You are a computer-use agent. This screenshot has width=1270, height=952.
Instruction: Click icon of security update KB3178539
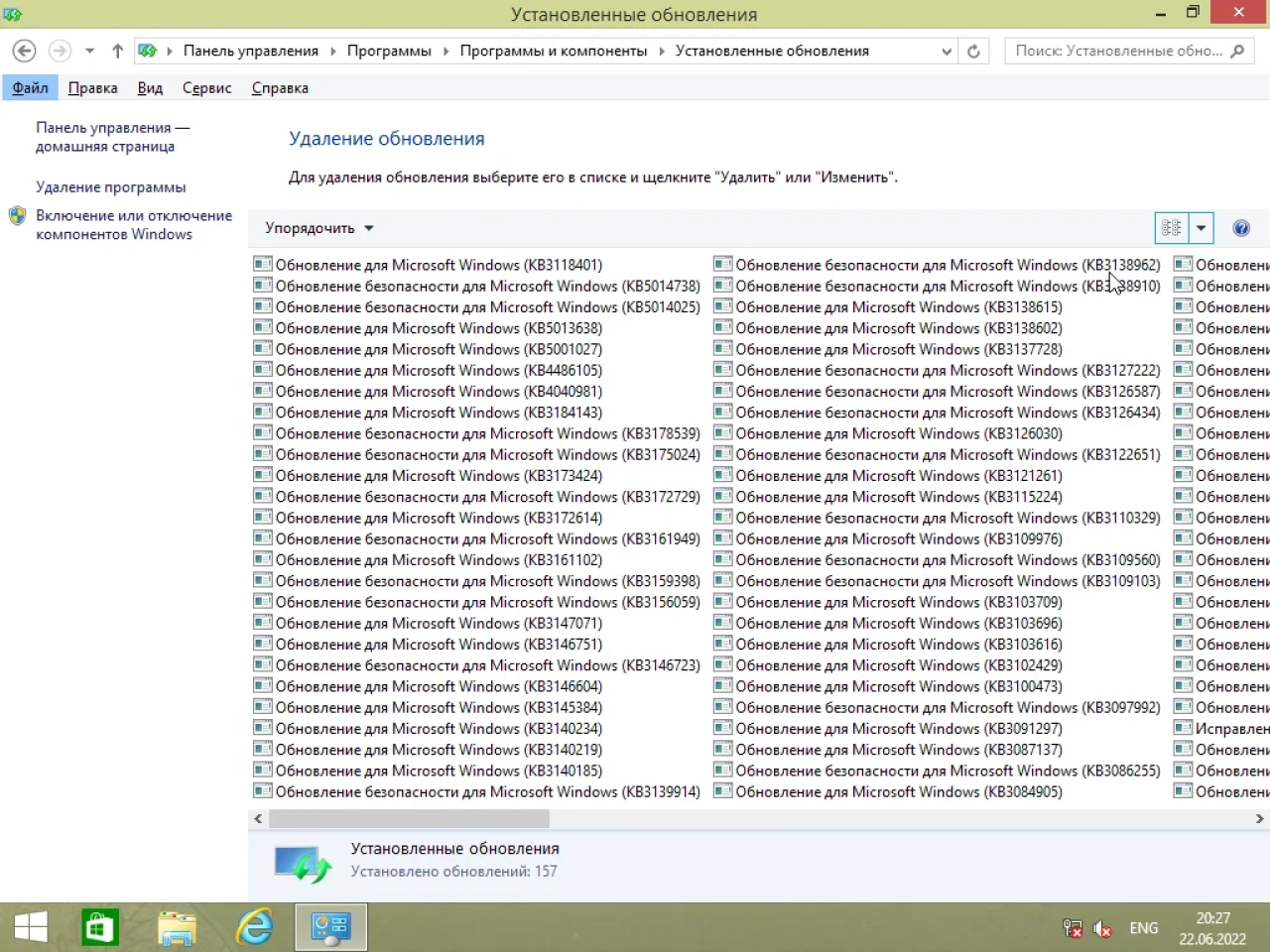point(263,432)
